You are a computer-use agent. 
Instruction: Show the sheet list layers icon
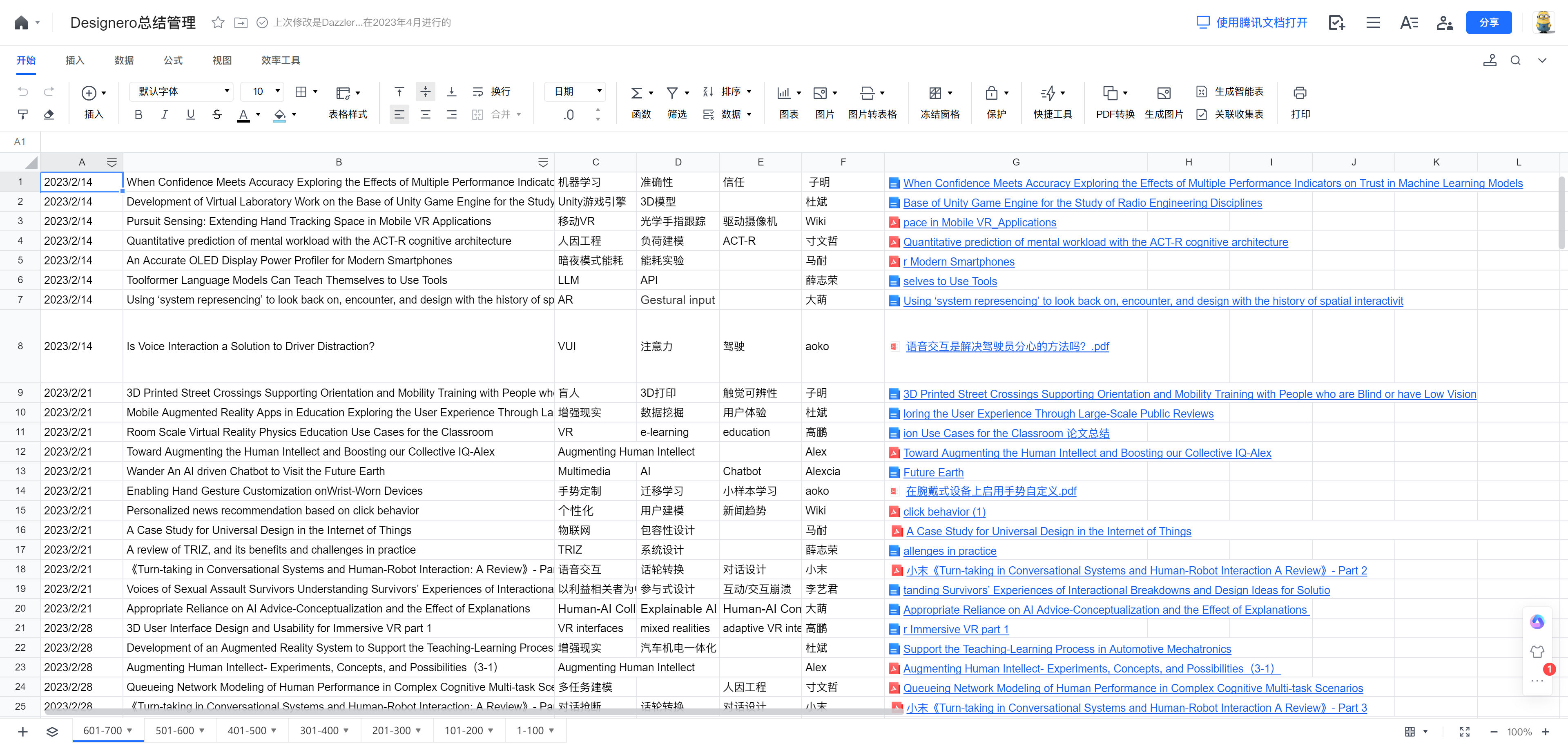coord(52,731)
